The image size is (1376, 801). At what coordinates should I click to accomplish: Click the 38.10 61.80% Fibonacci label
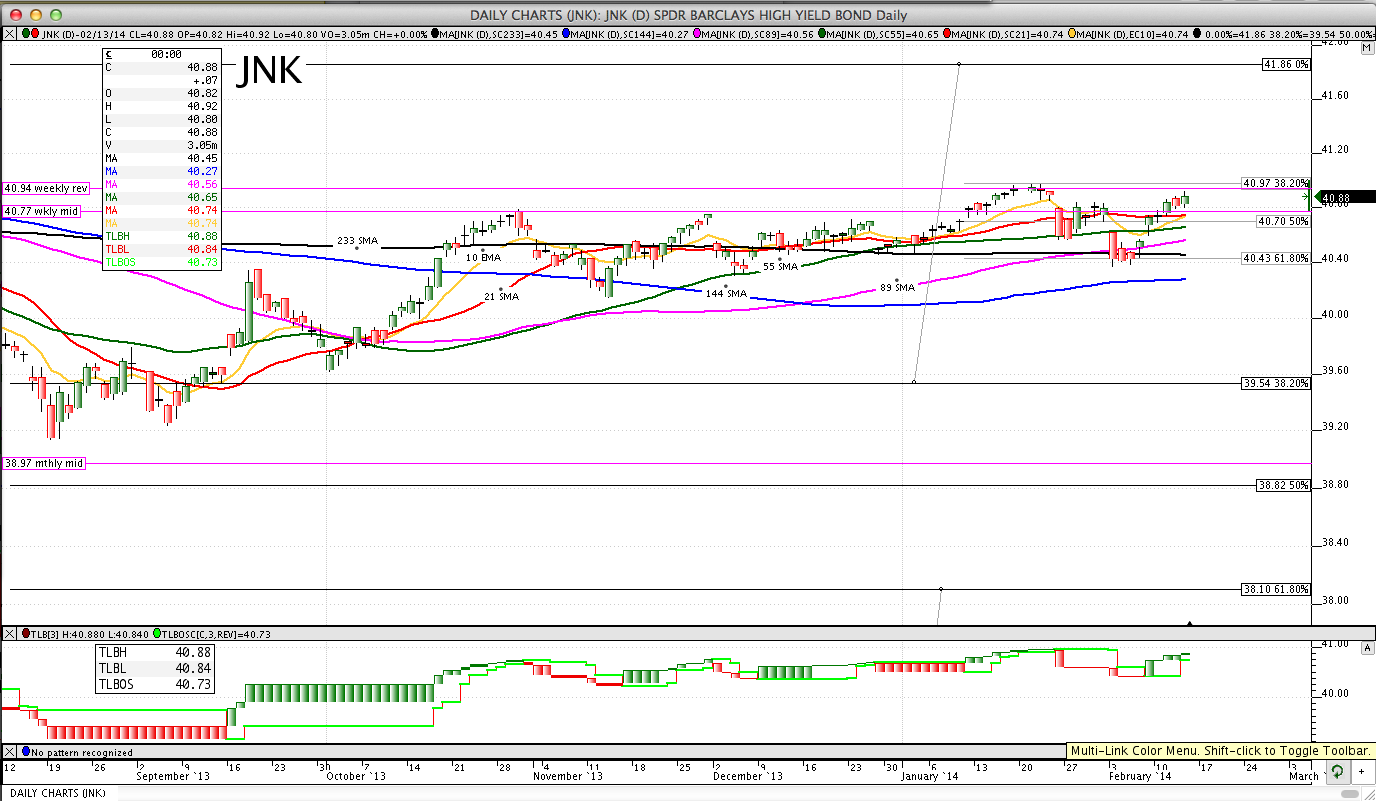point(1276,589)
